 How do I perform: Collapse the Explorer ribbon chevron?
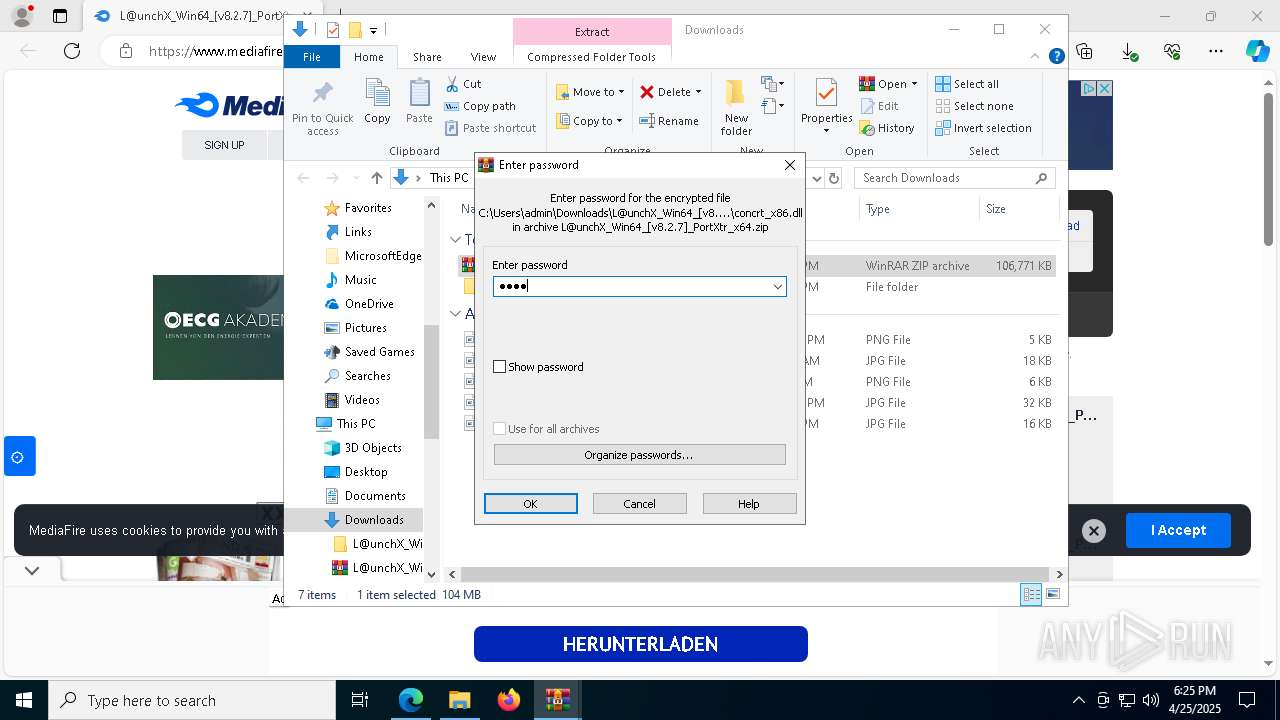click(x=1036, y=57)
